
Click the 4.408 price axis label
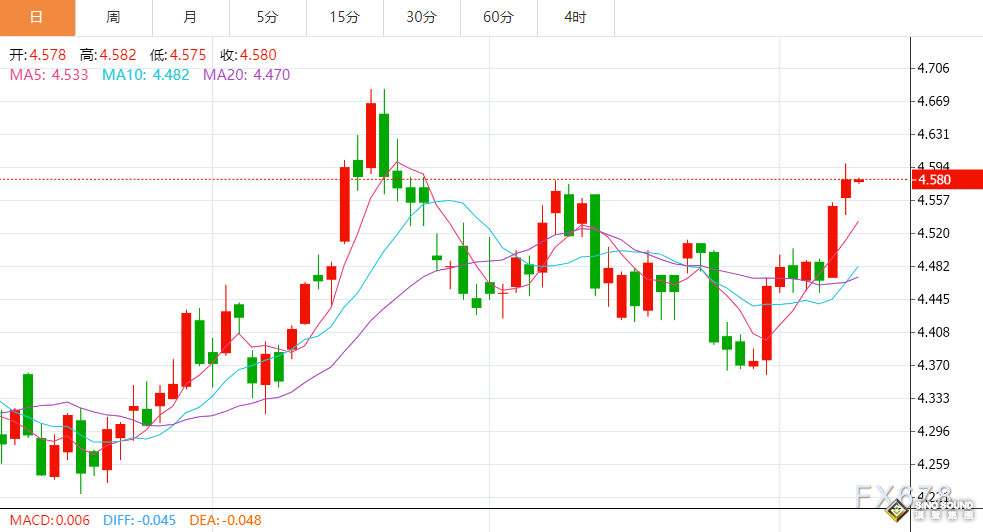point(933,333)
